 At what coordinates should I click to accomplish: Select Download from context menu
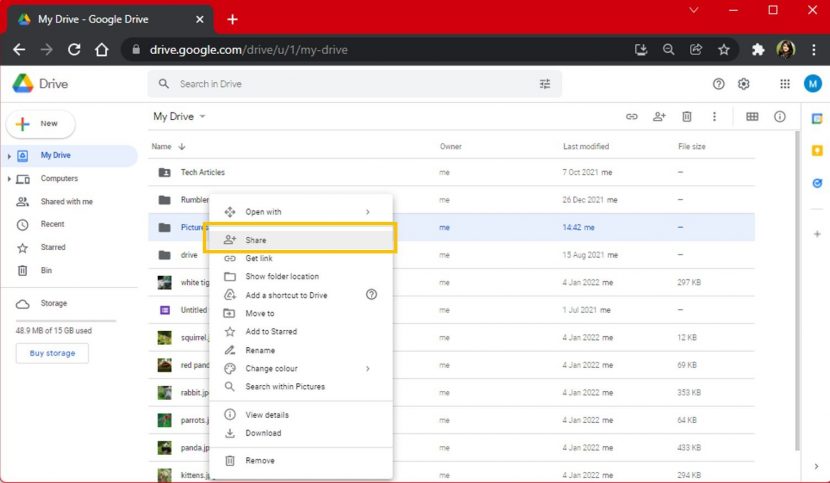point(300,433)
